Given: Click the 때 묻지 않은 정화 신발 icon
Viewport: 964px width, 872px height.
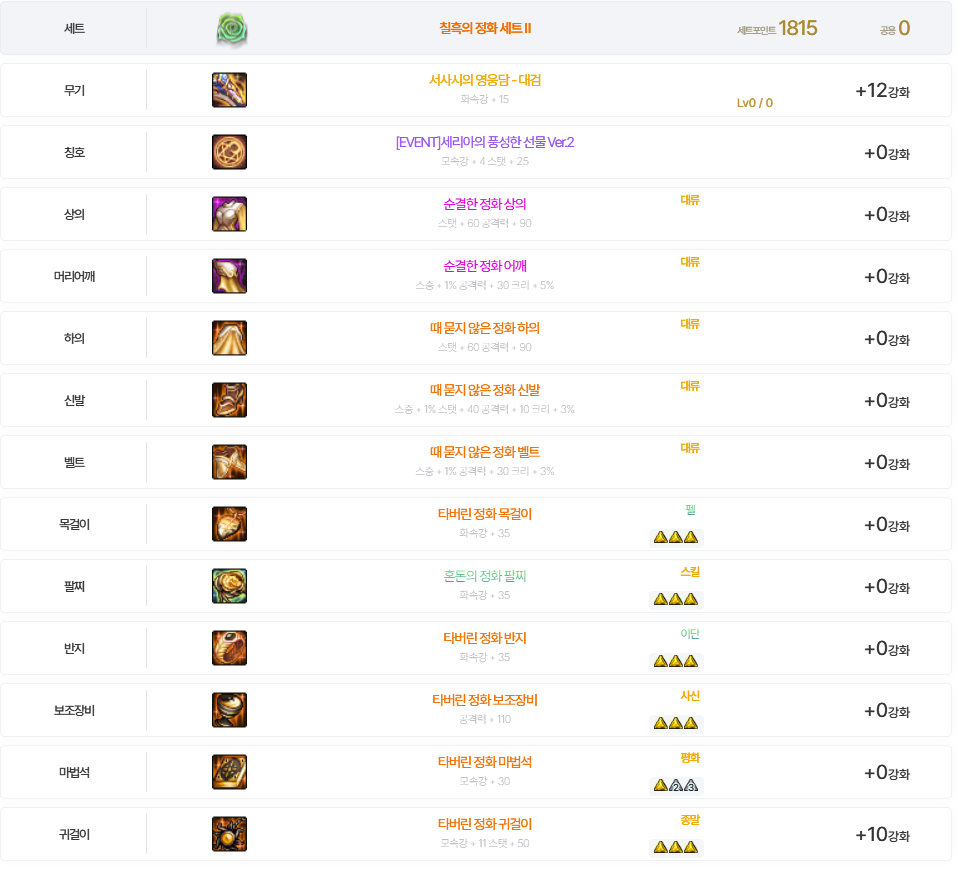Looking at the screenshot, I should [229, 400].
